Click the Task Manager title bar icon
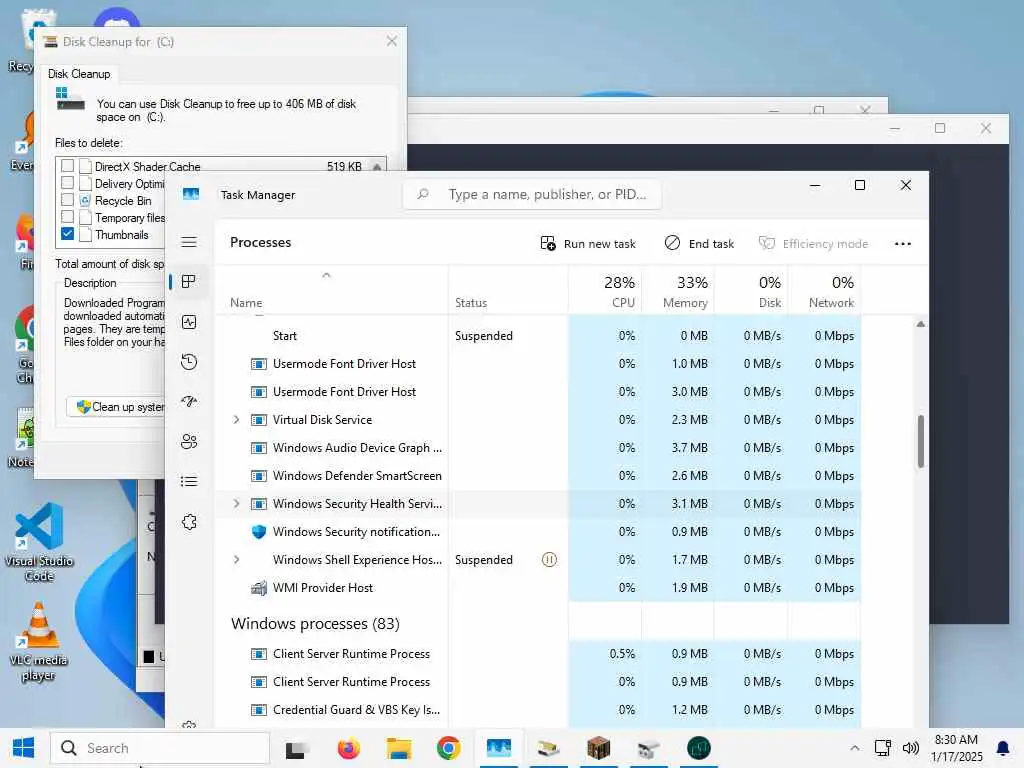The height and width of the screenshot is (768, 1024). pos(191,194)
